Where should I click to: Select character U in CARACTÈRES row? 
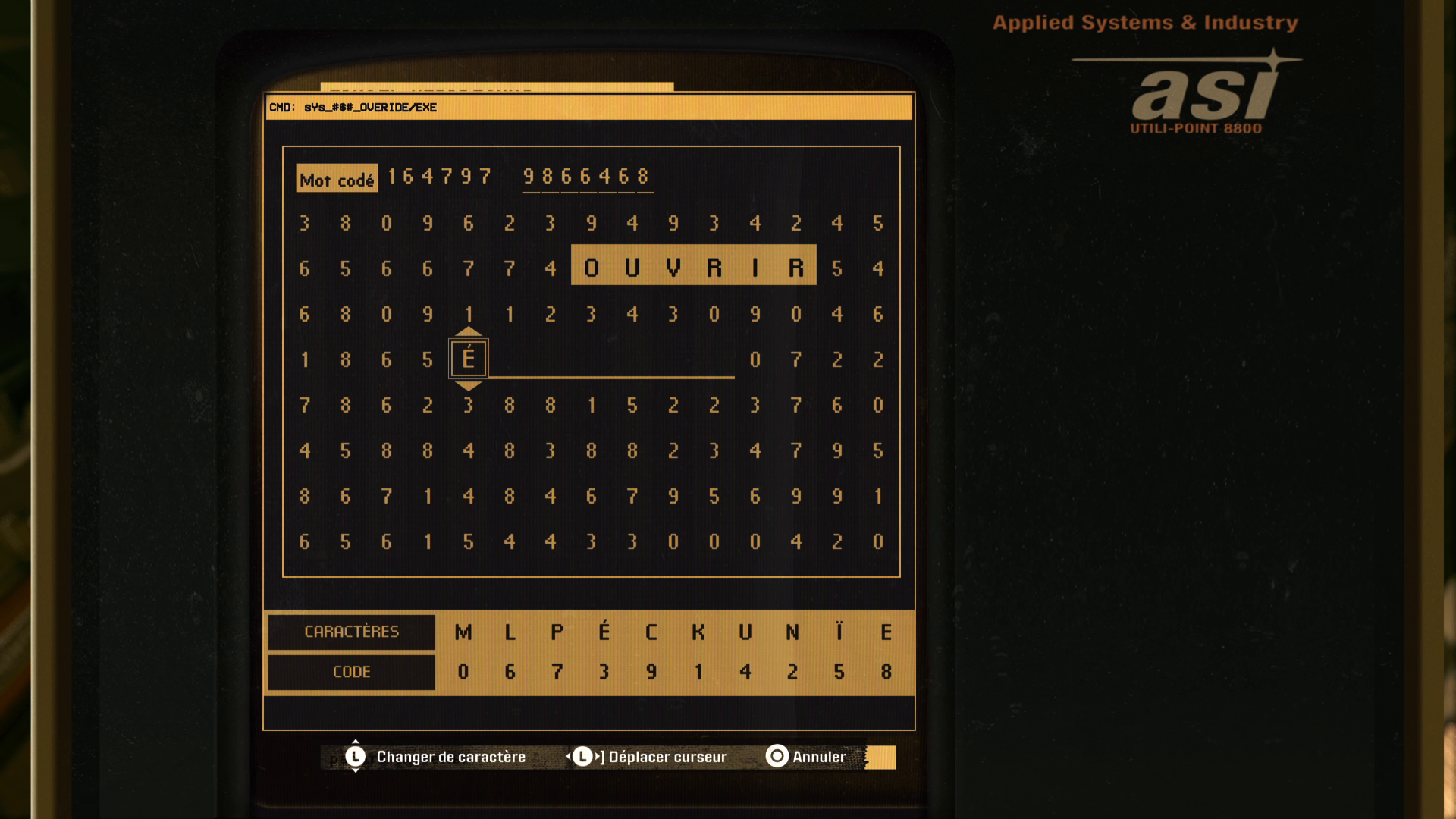pyautogui.click(x=742, y=631)
